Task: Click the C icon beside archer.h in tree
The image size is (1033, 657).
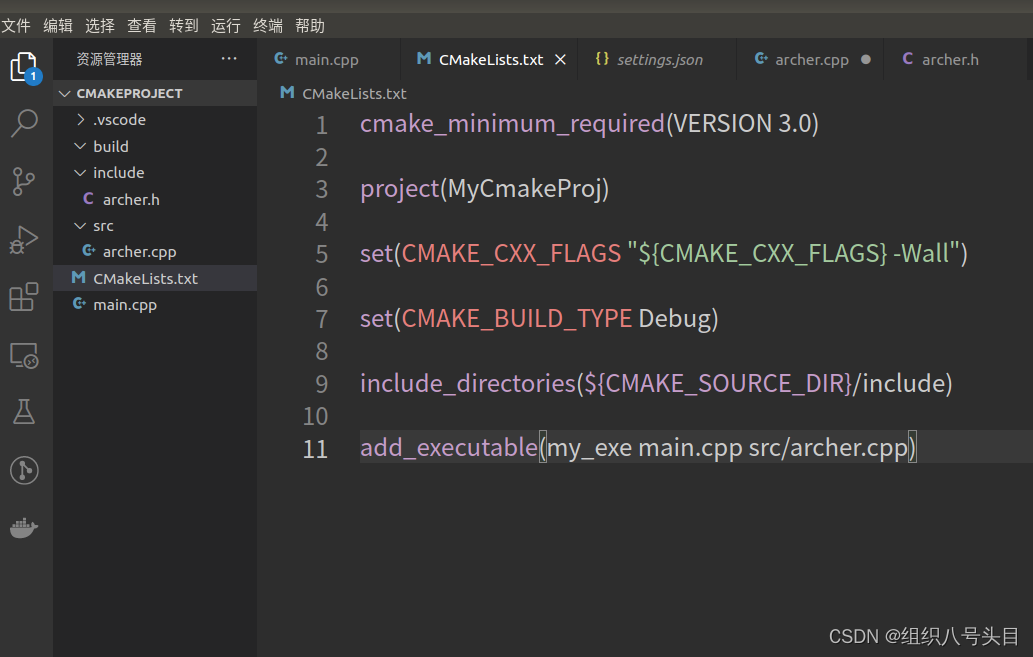Action: tap(88, 198)
